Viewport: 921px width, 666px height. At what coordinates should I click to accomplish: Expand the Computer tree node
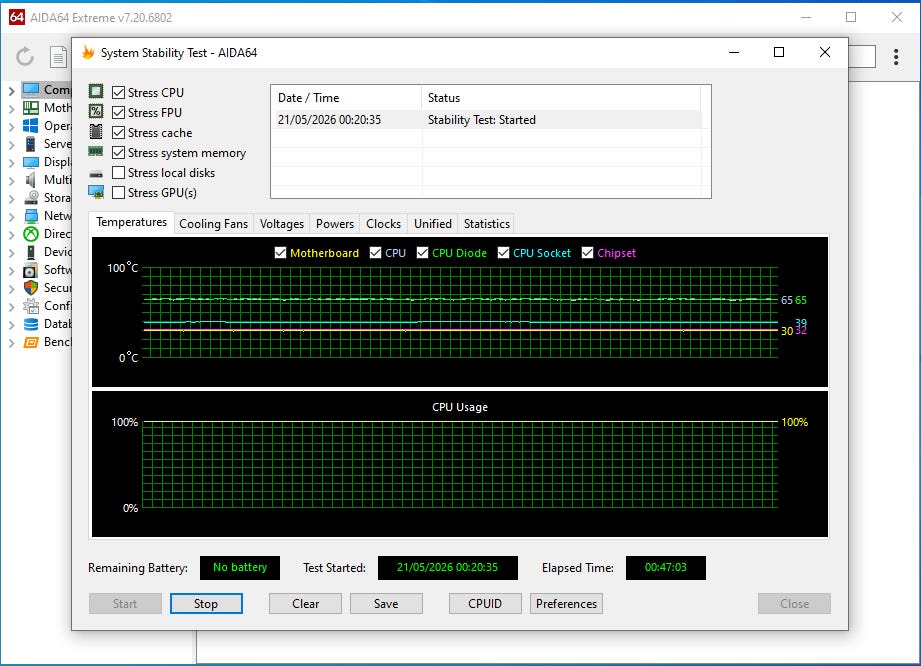(x=11, y=90)
